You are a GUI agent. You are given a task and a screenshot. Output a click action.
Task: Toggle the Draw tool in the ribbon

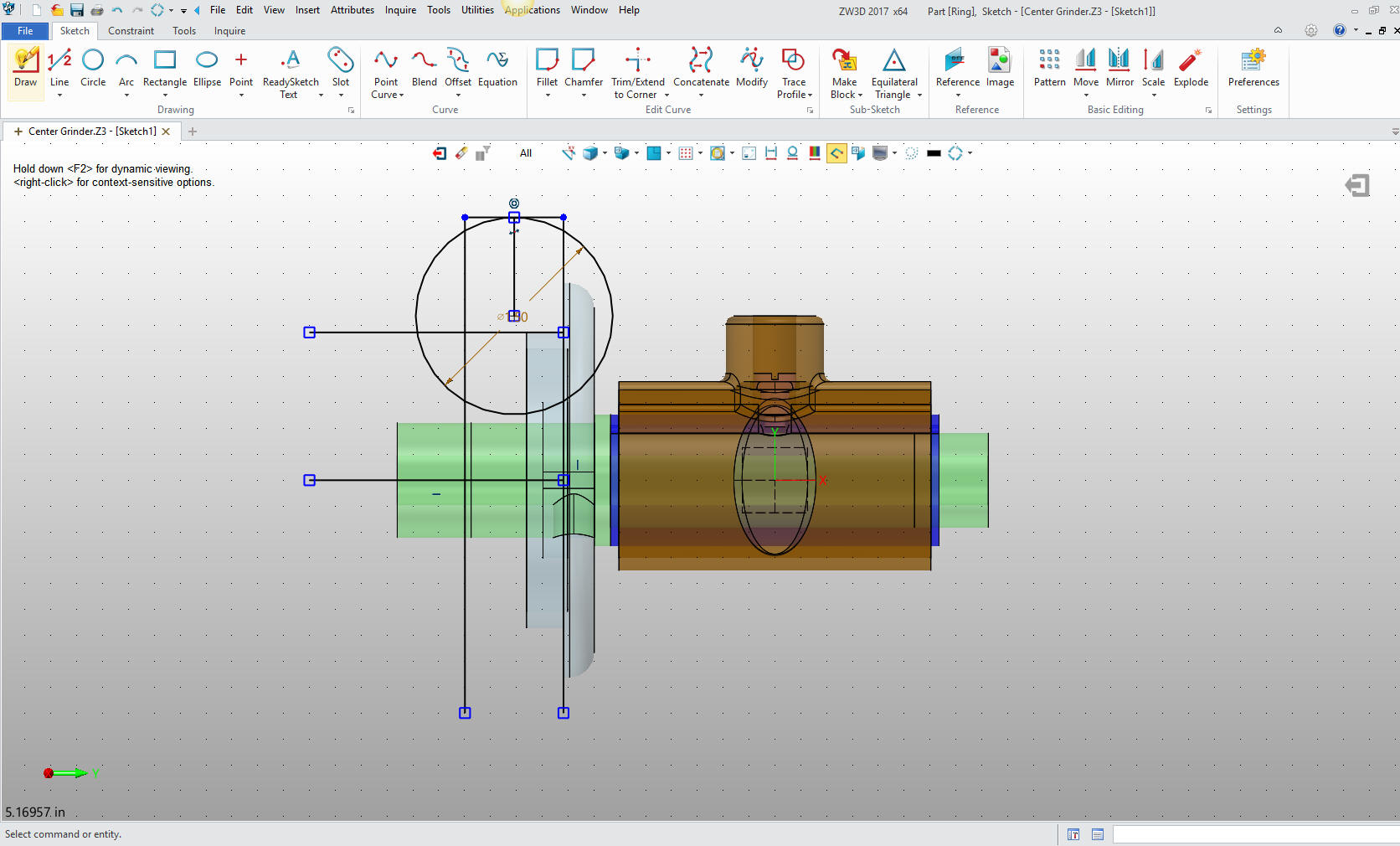(x=26, y=67)
